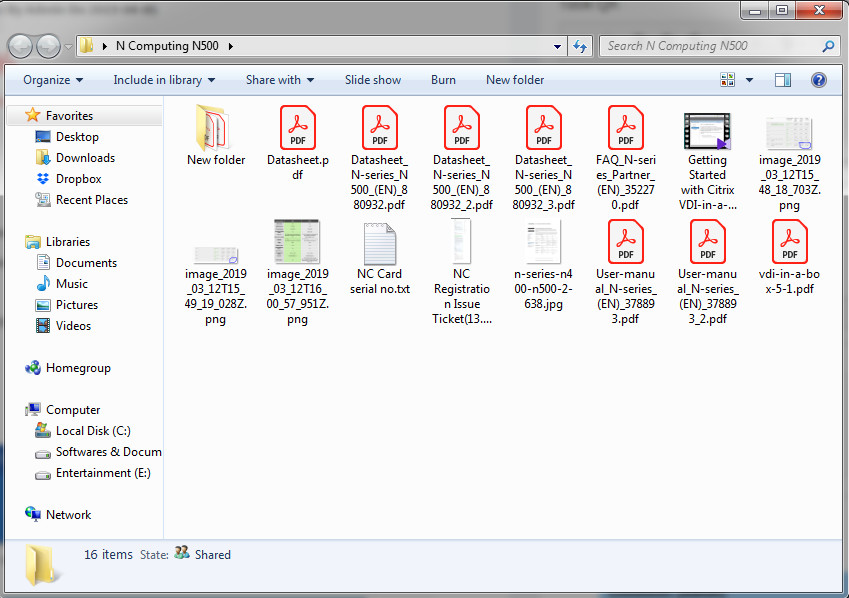Click Slide show in the toolbar
This screenshot has width=849, height=598.
pyautogui.click(x=373, y=80)
